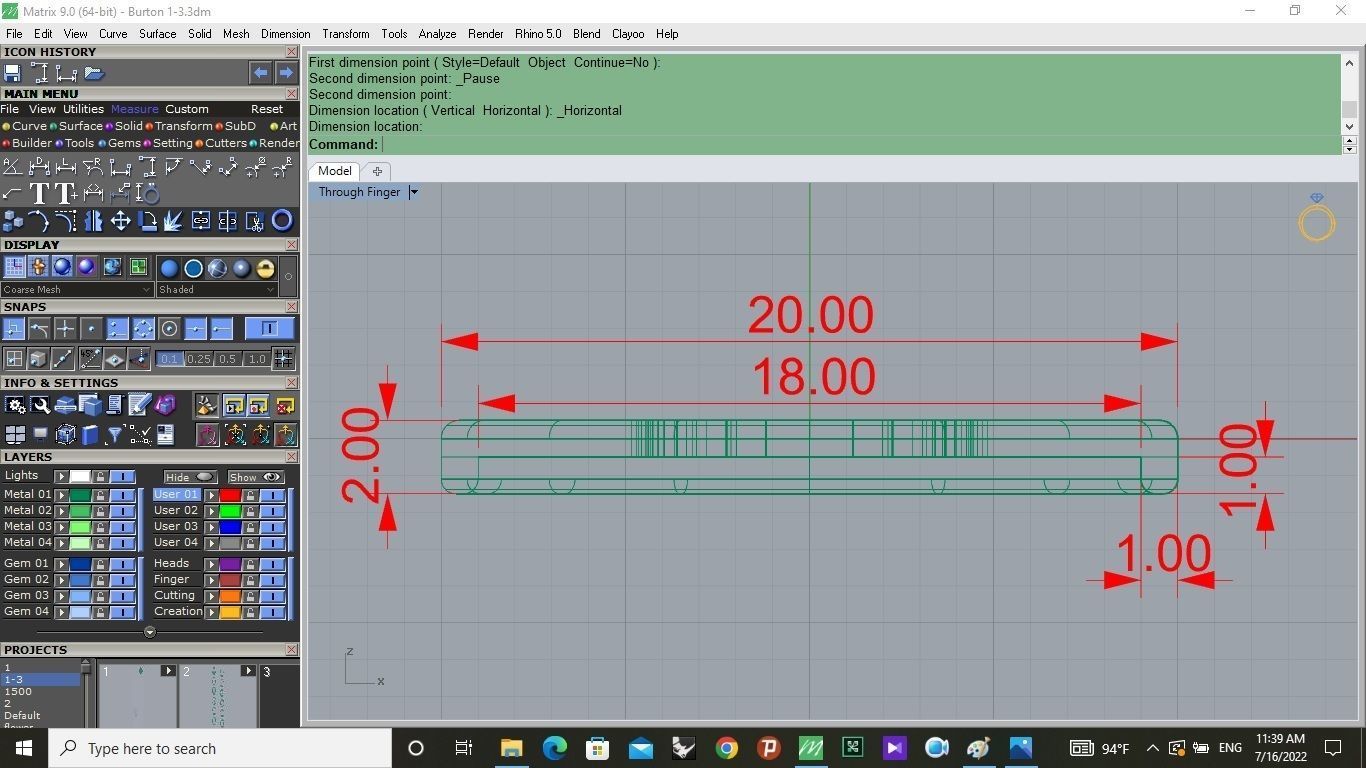Image resolution: width=1366 pixels, height=768 pixels.
Task: Open the Shaded display mode dropdown
Action: (x=217, y=289)
